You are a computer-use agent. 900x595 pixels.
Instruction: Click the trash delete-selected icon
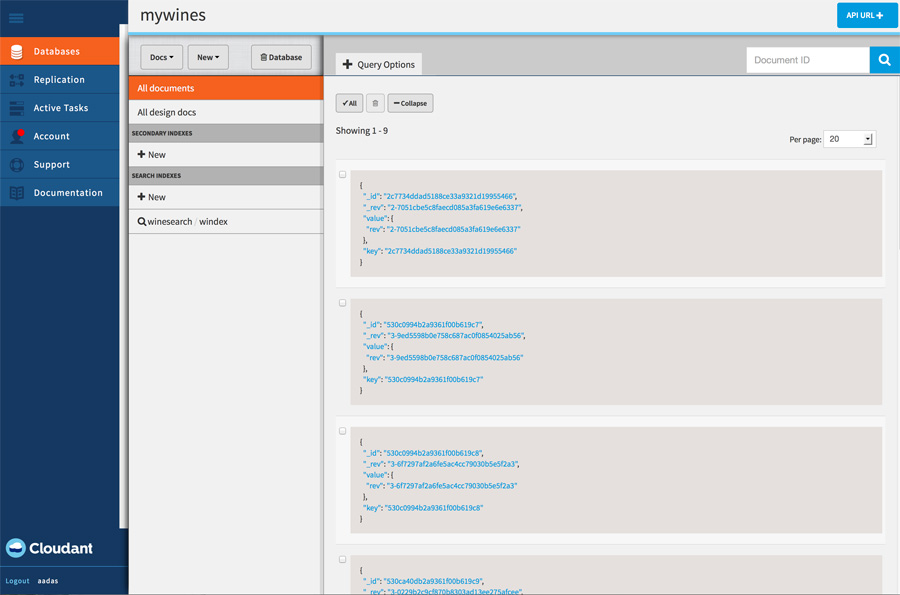375,103
